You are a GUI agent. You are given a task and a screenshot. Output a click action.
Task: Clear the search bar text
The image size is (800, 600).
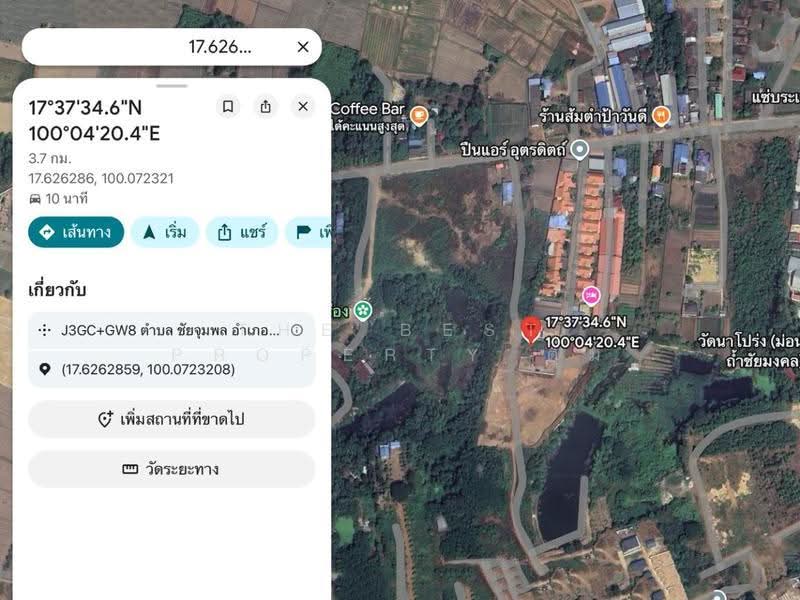[303, 47]
